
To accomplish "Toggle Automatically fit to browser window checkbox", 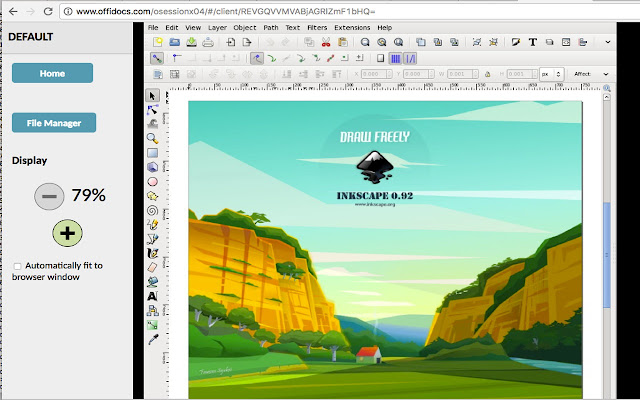I will 17,266.
